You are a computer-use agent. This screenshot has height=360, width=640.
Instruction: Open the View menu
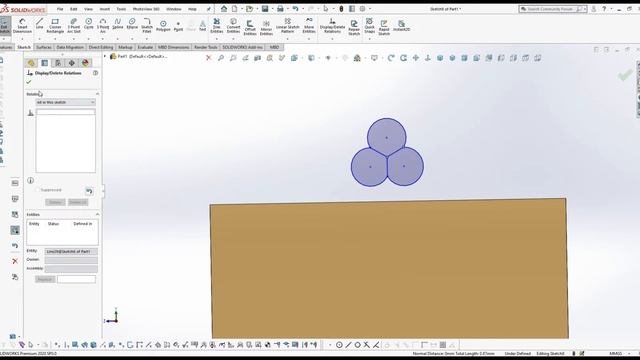tap(88, 9)
